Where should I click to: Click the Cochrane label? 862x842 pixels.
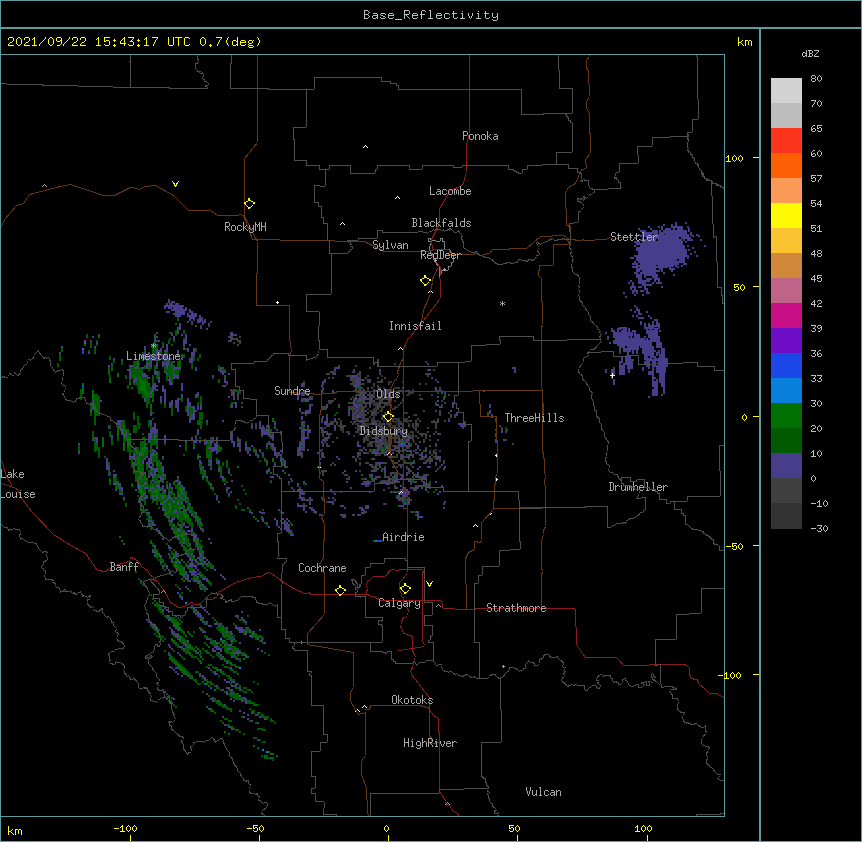click(322, 568)
